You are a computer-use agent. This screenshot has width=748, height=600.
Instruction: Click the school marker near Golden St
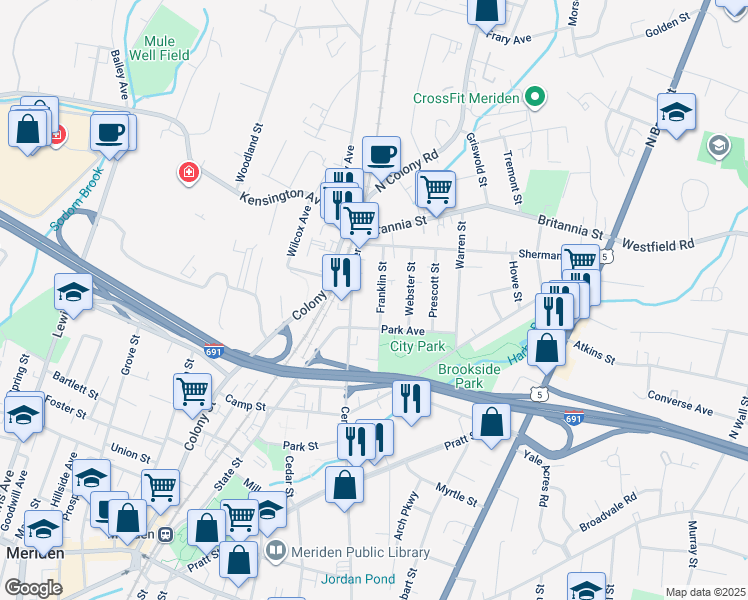(x=676, y=114)
